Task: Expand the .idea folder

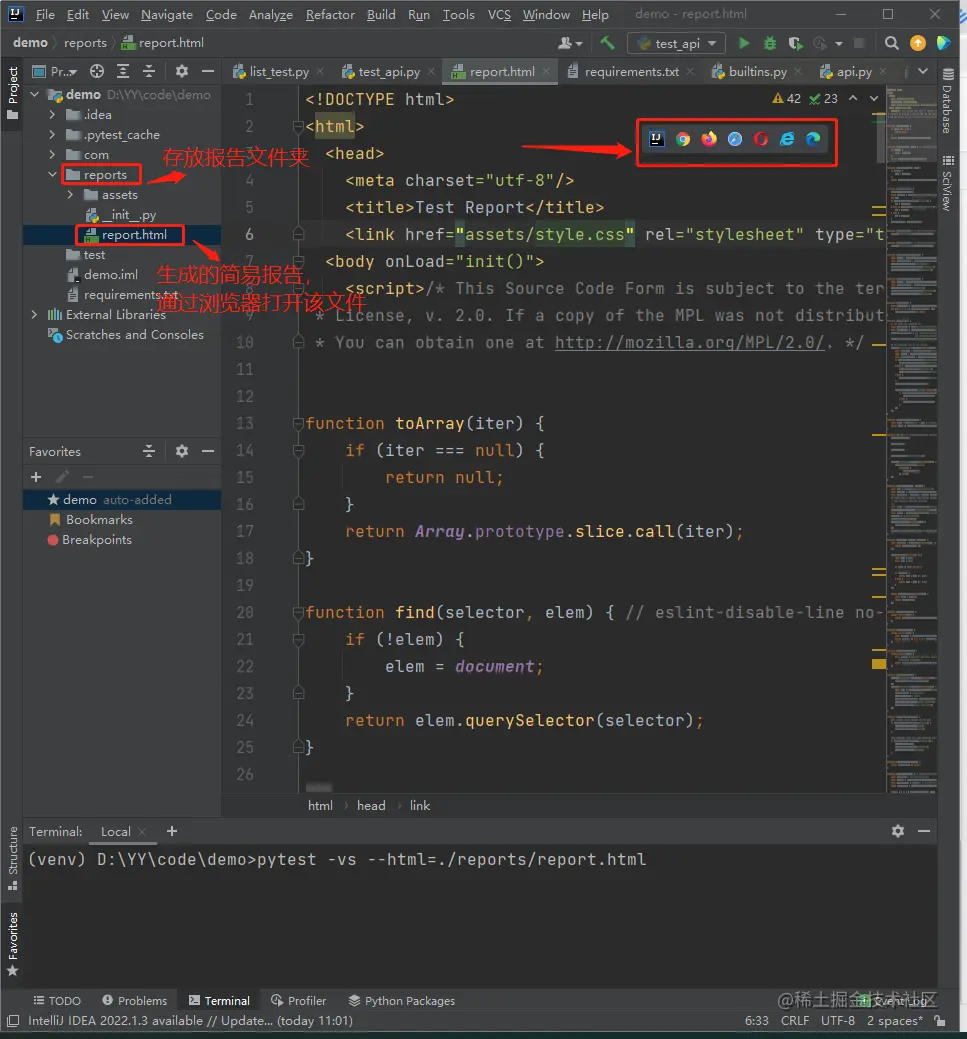Action: [x=52, y=115]
